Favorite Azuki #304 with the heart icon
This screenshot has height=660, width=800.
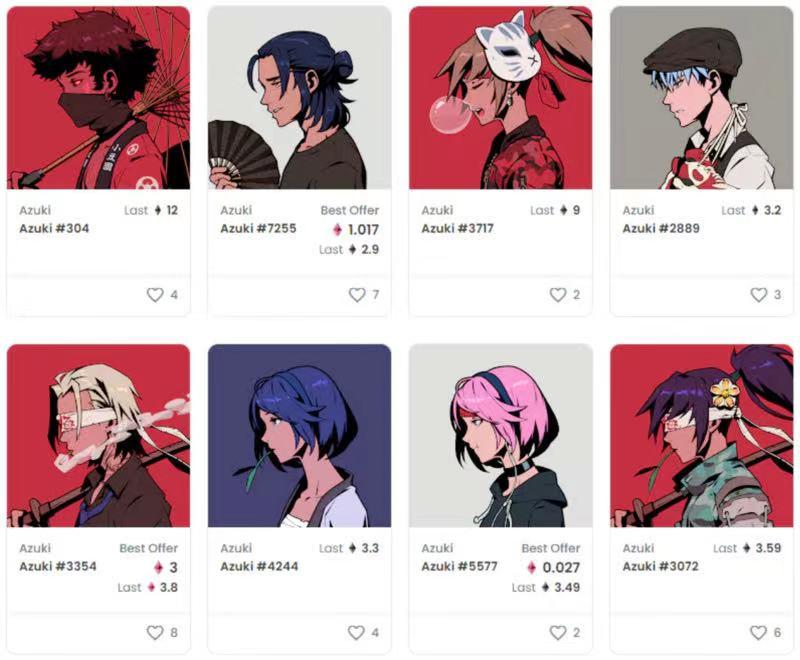pyautogui.click(x=155, y=294)
